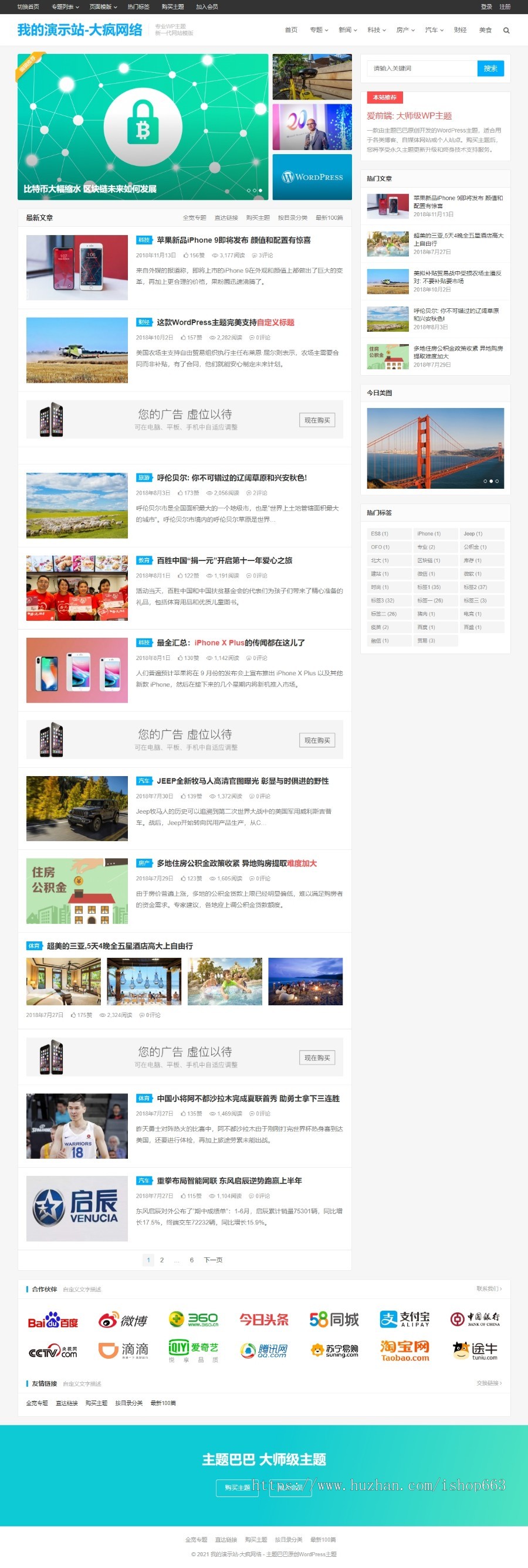Click 登录 in the top bar
The image size is (528, 1568).
pyautogui.click(x=486, y=6)
